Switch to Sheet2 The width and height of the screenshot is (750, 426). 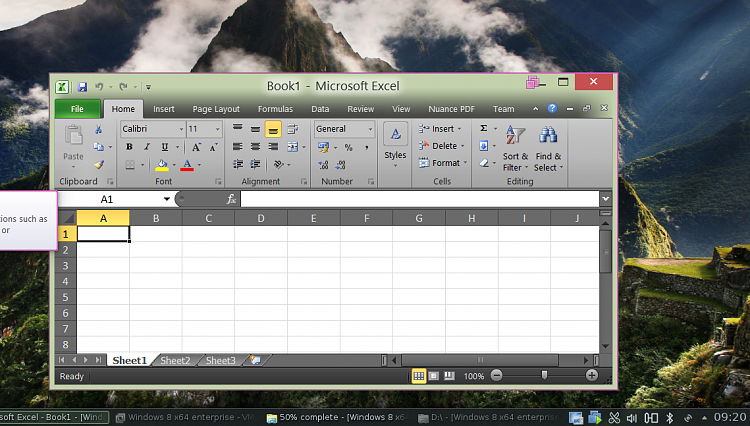coord(175,360)
